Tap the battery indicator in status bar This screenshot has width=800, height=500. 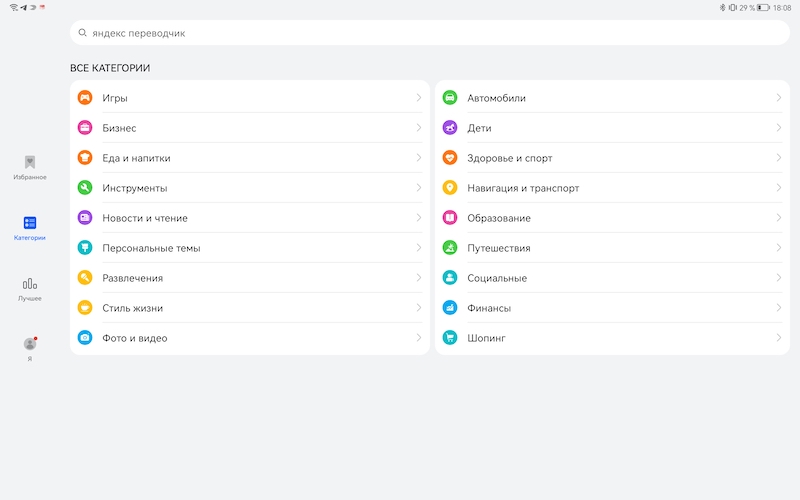tap(763, 7)
